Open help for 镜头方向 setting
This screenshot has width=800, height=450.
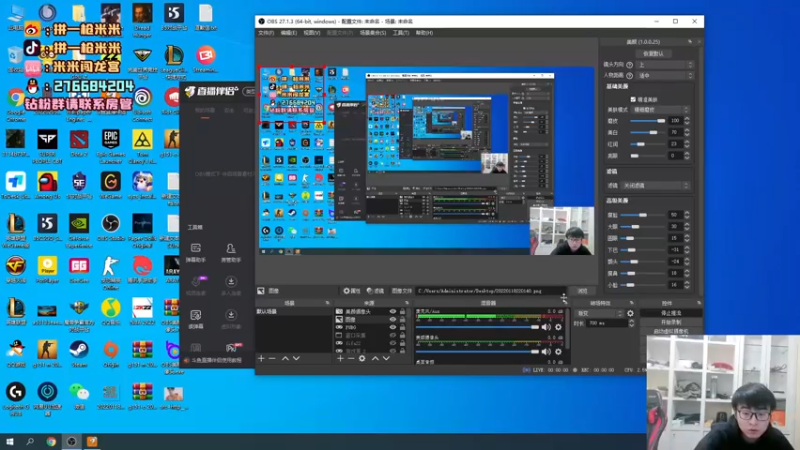[630, 65]
